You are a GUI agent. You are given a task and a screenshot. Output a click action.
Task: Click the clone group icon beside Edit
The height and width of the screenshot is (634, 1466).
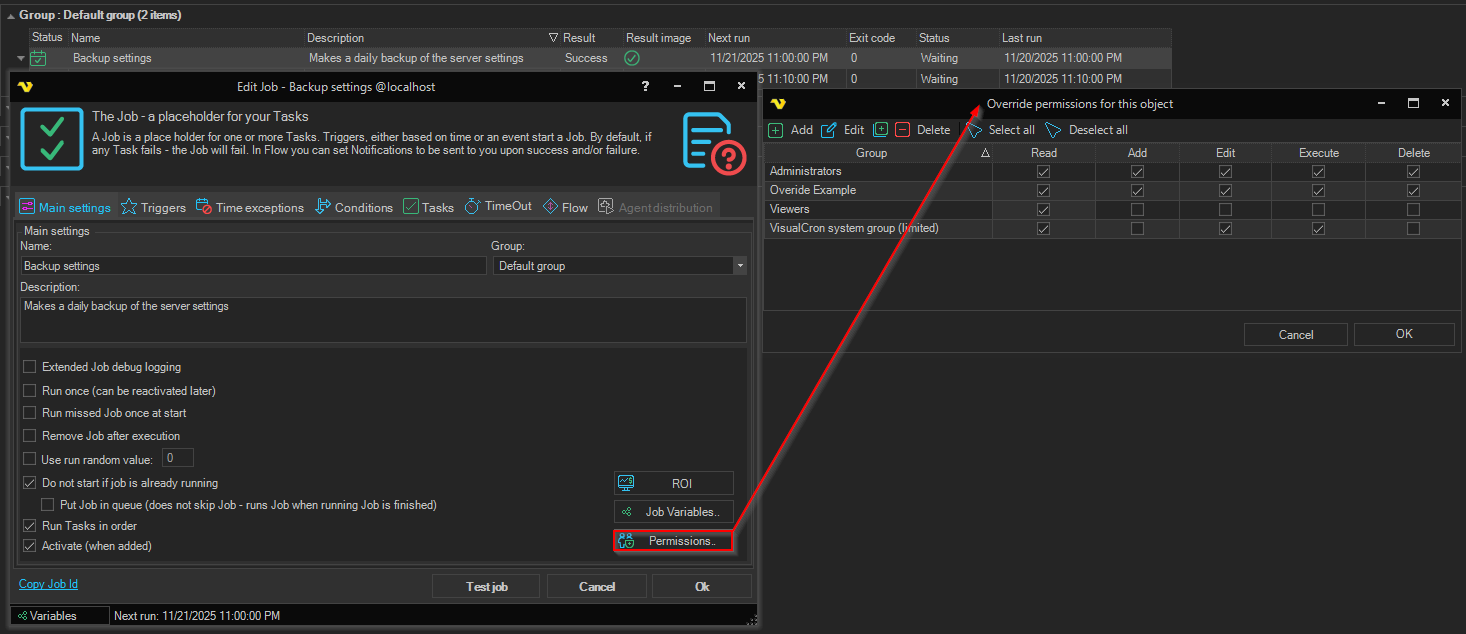(x=880, y=130)
